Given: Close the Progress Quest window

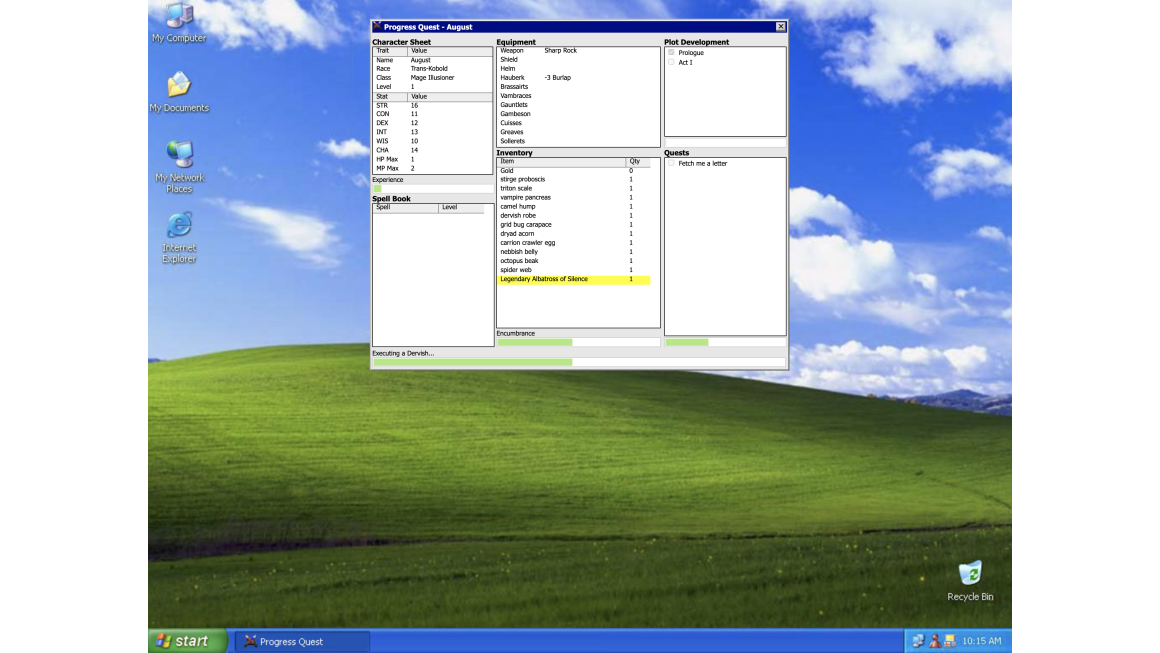Looking at the screenshot, I should (780, 27).
